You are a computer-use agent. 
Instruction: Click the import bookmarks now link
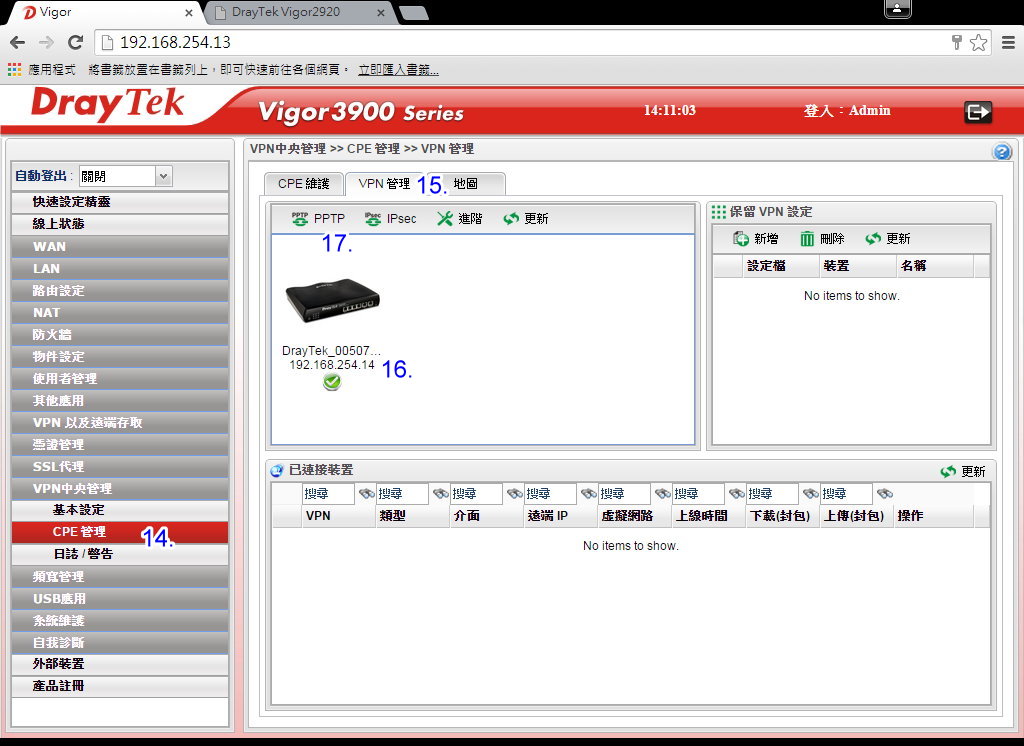click(x=398, y=69)
